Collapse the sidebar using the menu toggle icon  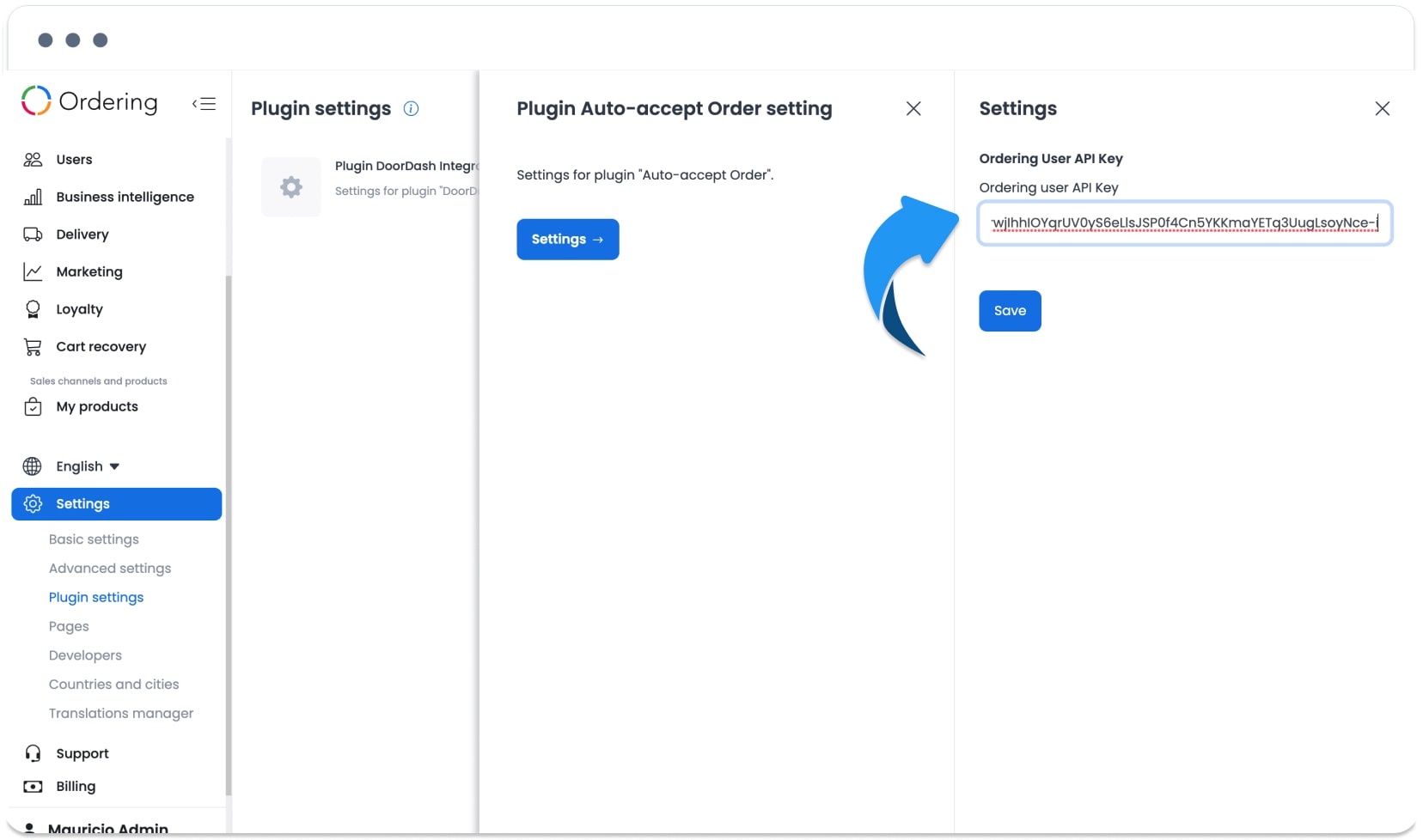(x=204, y=104)
